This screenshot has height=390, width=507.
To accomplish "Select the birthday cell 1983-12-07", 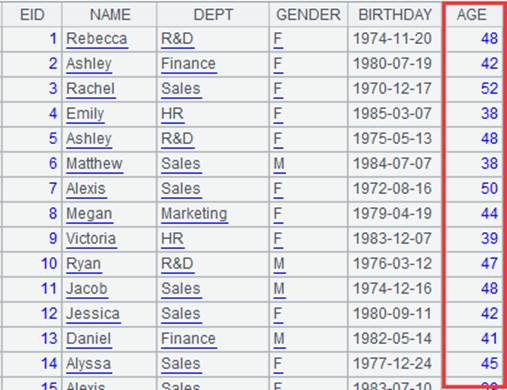I will click(392, 239).
